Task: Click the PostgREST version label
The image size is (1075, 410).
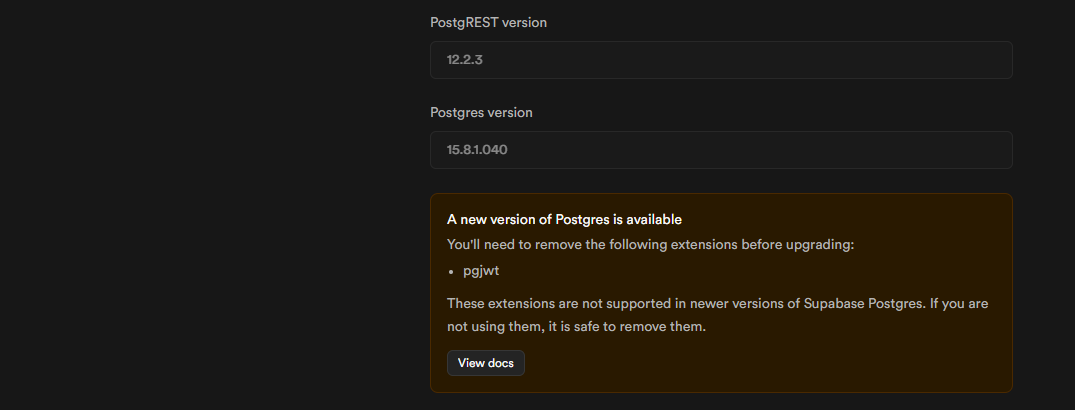Action: [488, 22]
